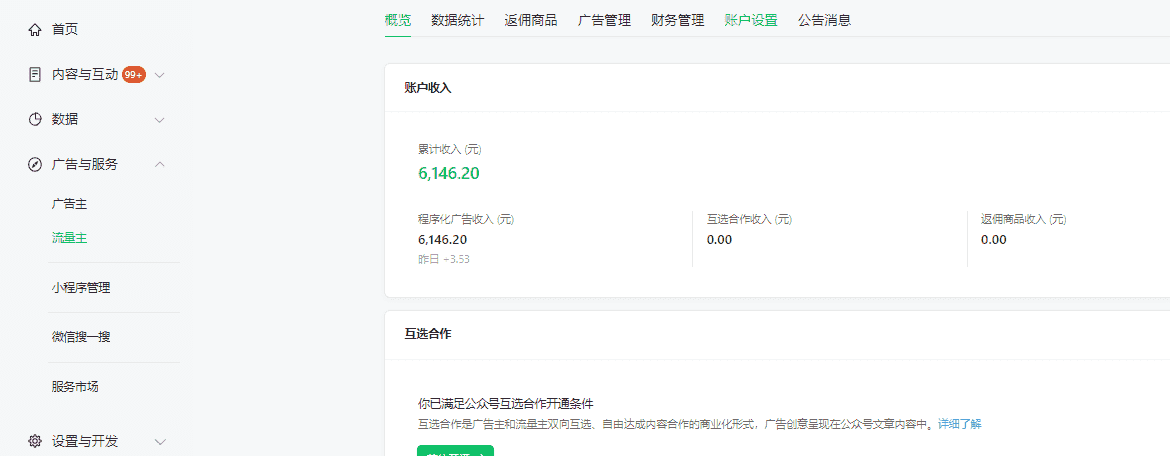The image size is (1170, 456).
Task: Select the 财务管理 tab
Action: click(677, 20)
